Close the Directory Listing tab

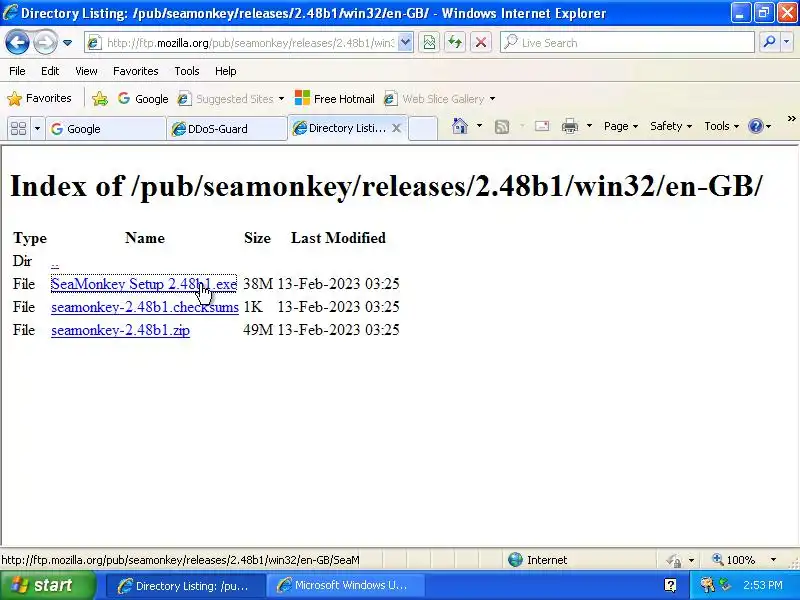[396, 129]
